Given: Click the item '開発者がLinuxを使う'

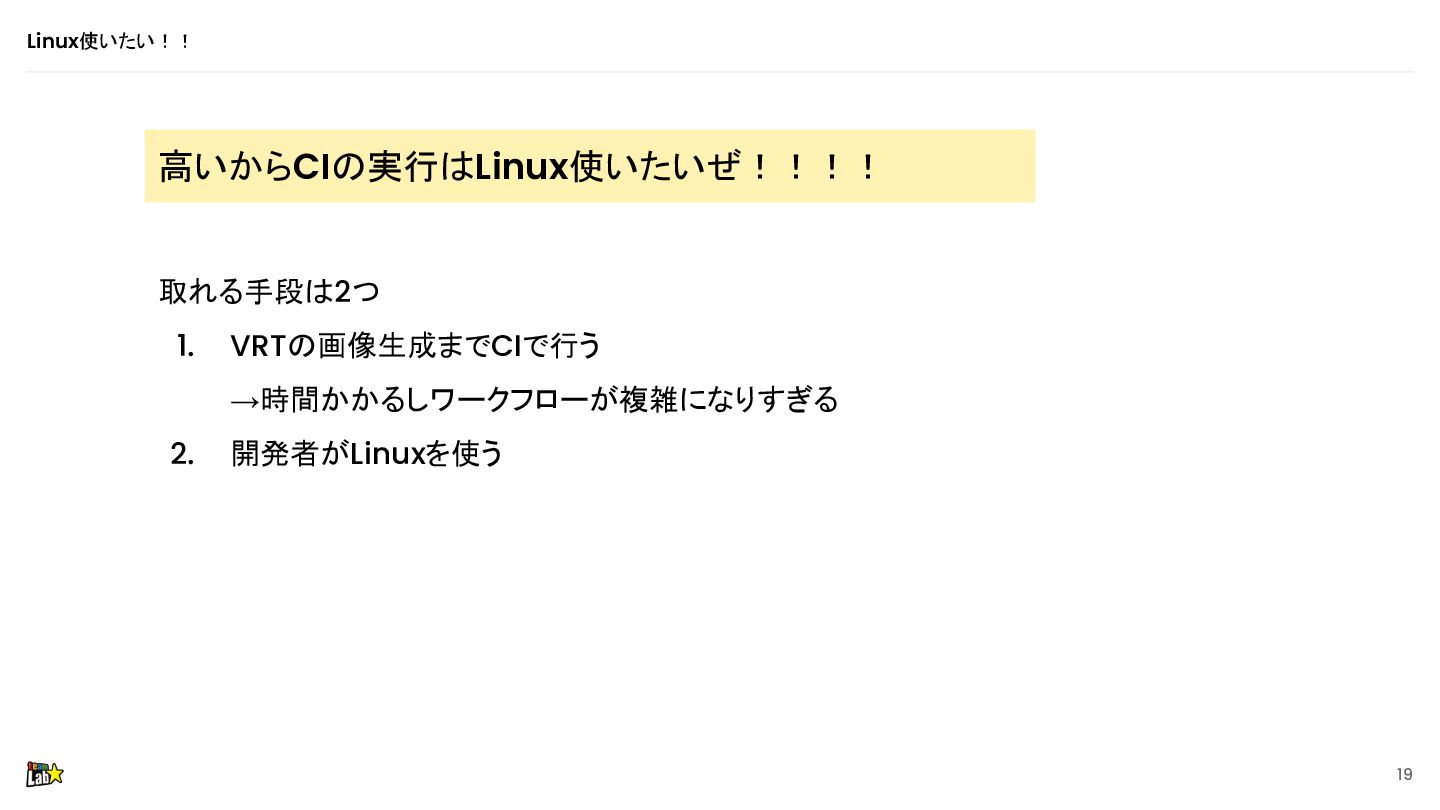Looking at the screenshot, I should coord(367,454).
